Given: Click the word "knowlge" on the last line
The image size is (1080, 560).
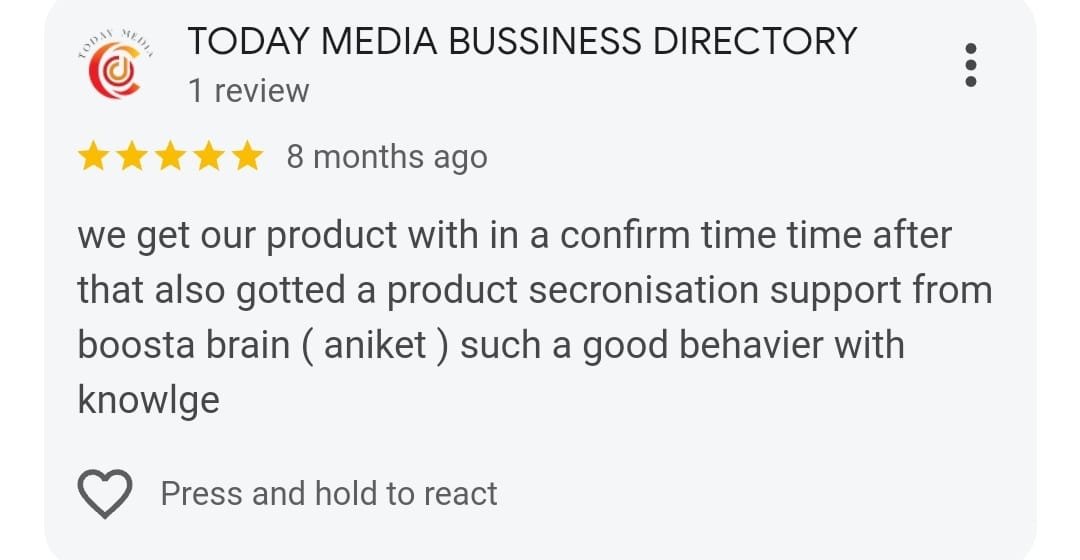Looking at the screenshot, I should [x=149, y=401].
